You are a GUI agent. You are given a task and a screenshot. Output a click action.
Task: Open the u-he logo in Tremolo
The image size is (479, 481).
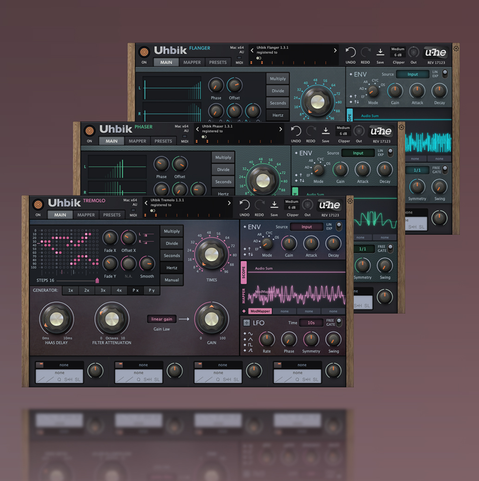click(x=329, y=205)
